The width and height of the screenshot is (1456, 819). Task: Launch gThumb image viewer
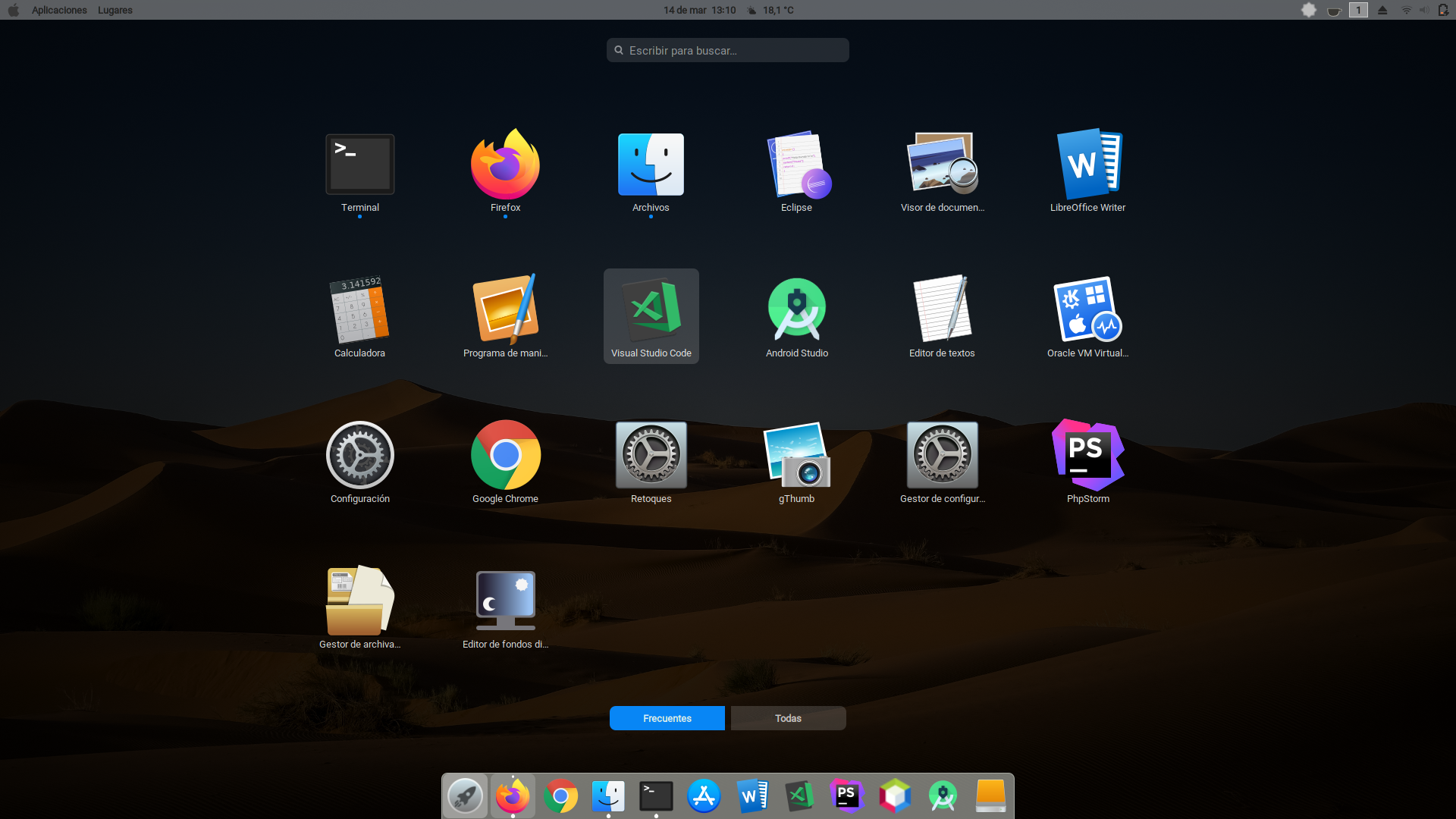[x=796, y=463]
